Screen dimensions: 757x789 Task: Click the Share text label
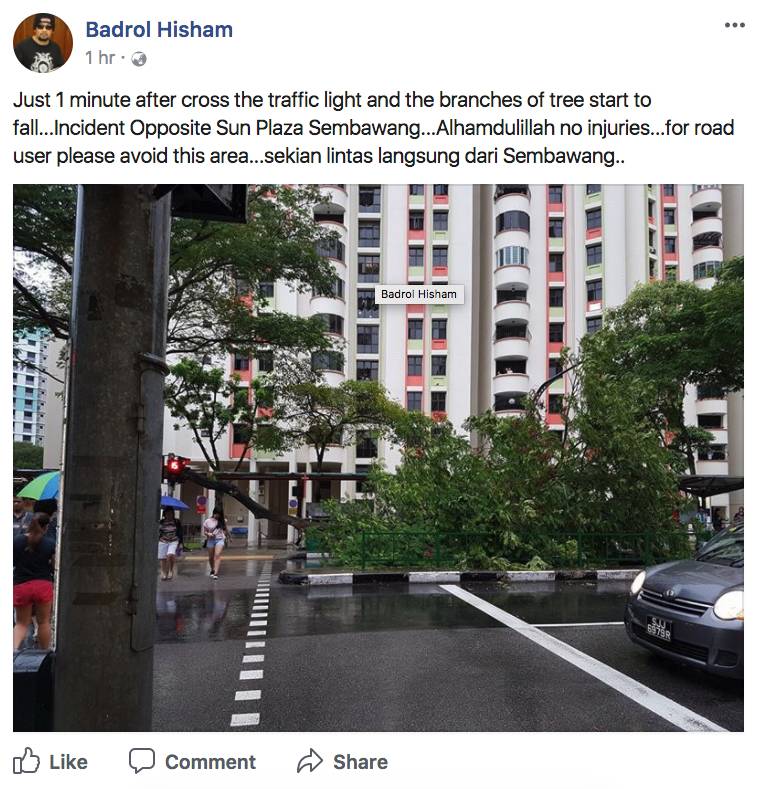point(360,762)
